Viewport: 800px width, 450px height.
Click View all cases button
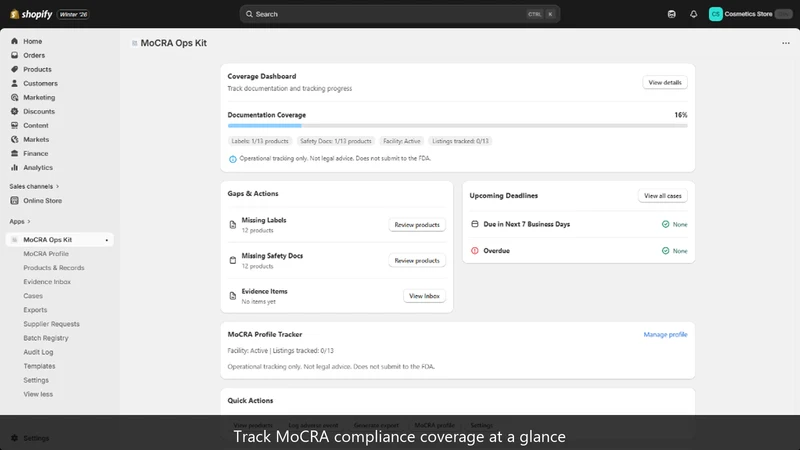coord(662,196)
